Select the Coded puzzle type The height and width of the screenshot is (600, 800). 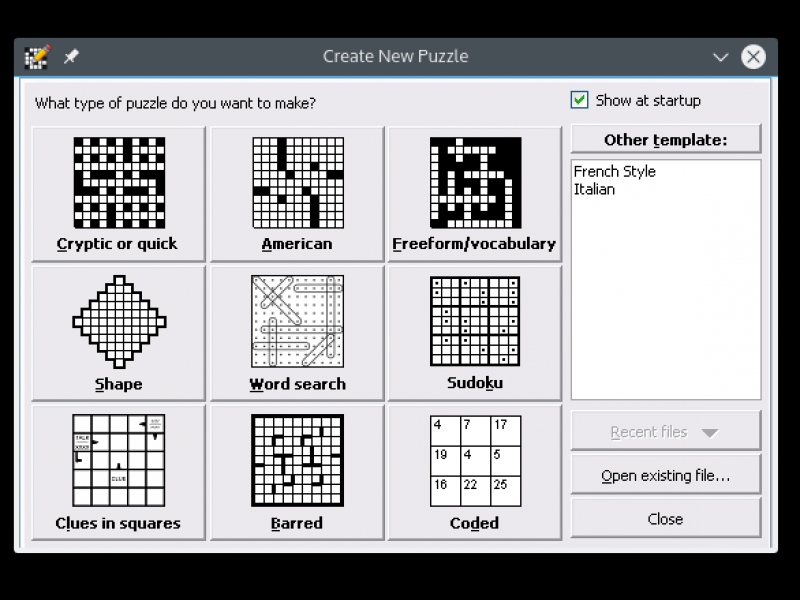(x=475, y=472)
